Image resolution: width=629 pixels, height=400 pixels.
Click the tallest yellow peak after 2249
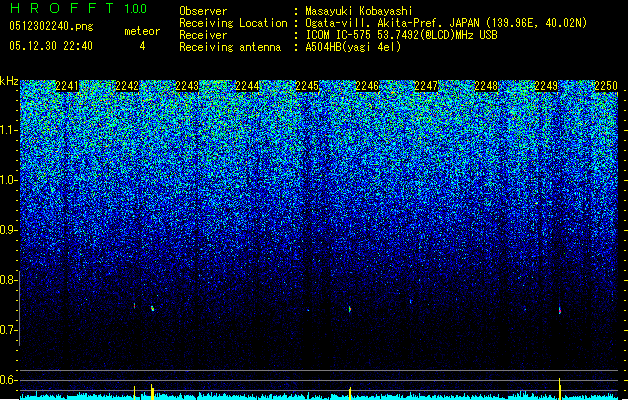[x=560, y=388]
